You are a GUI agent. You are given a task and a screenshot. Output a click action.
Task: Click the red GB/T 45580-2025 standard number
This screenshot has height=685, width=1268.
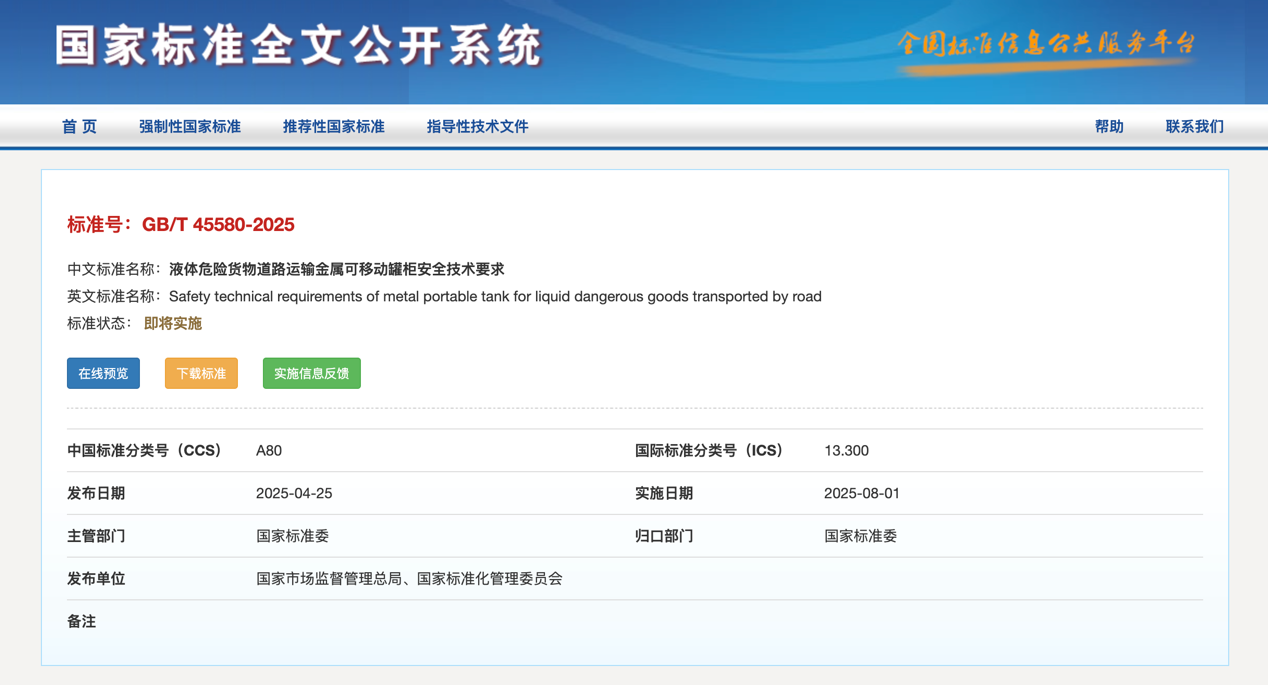(x=218, y=225)
